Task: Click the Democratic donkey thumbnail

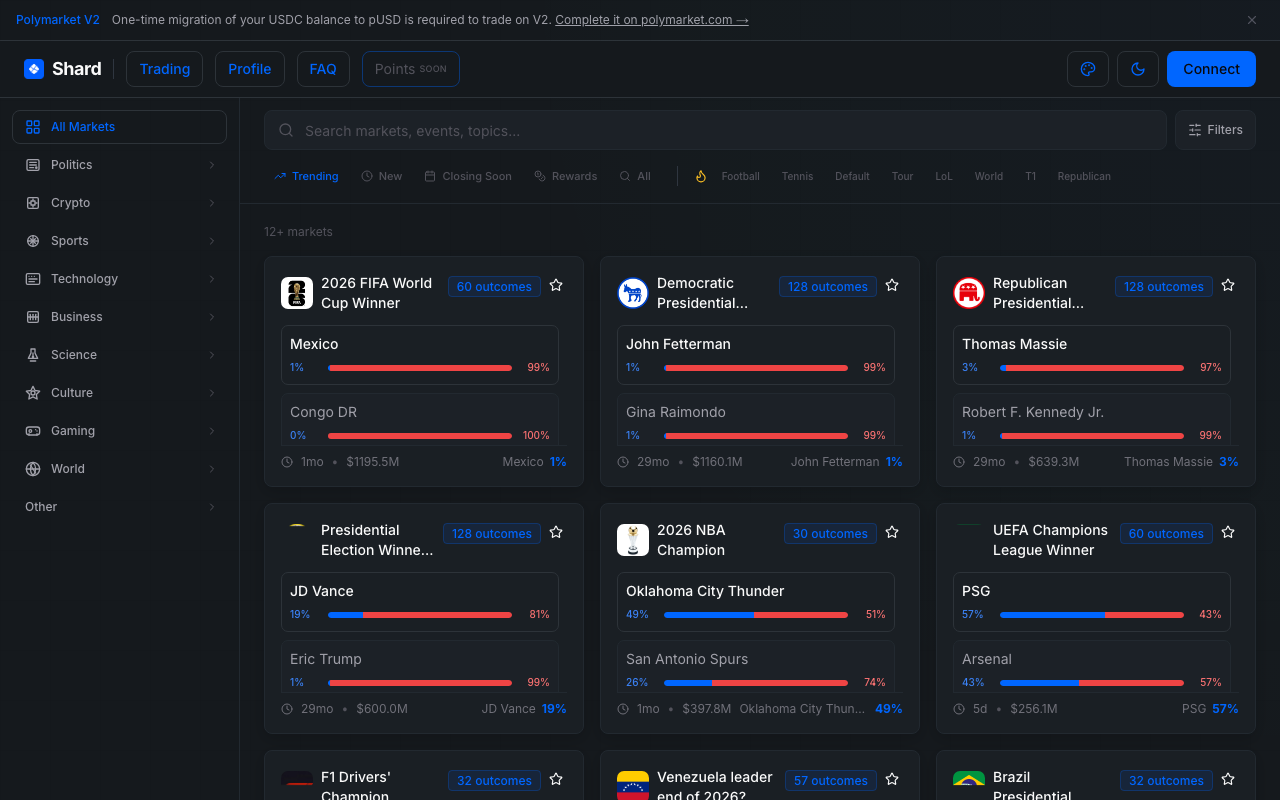Action: point(633,293)
